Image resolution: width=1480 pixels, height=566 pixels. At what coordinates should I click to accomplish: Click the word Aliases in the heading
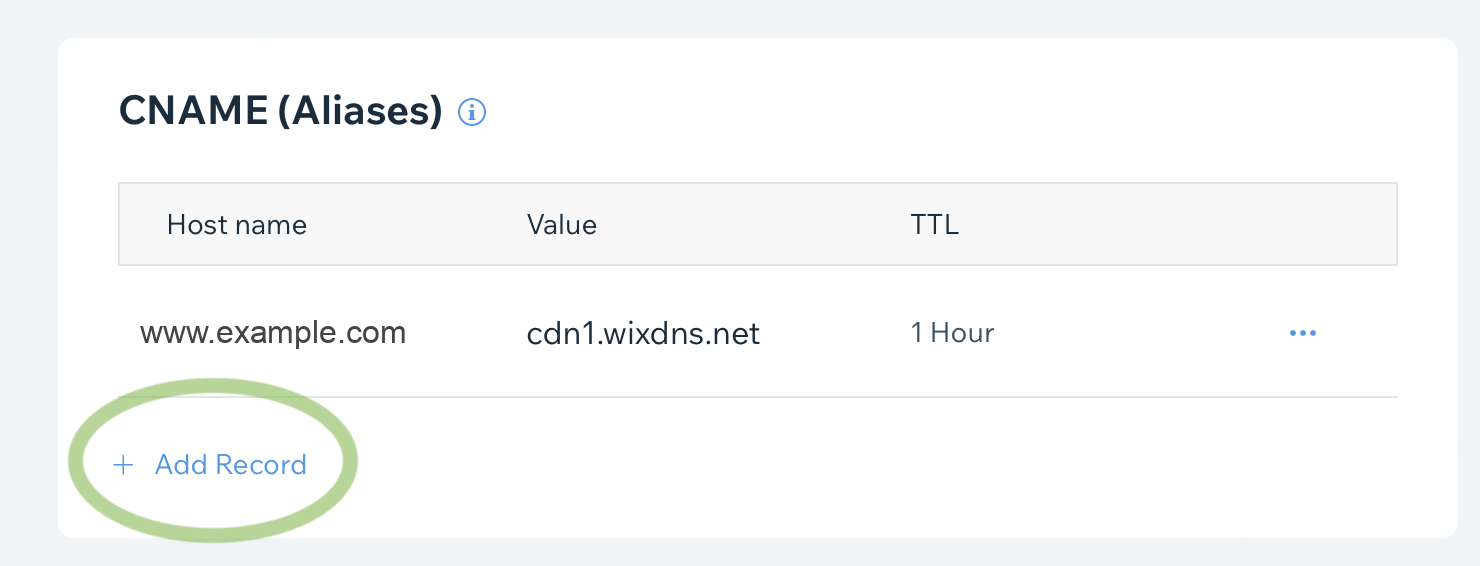pos(360,111)
